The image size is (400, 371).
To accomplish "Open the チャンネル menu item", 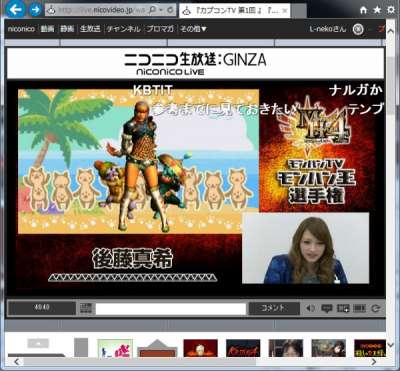I will 123,29.
